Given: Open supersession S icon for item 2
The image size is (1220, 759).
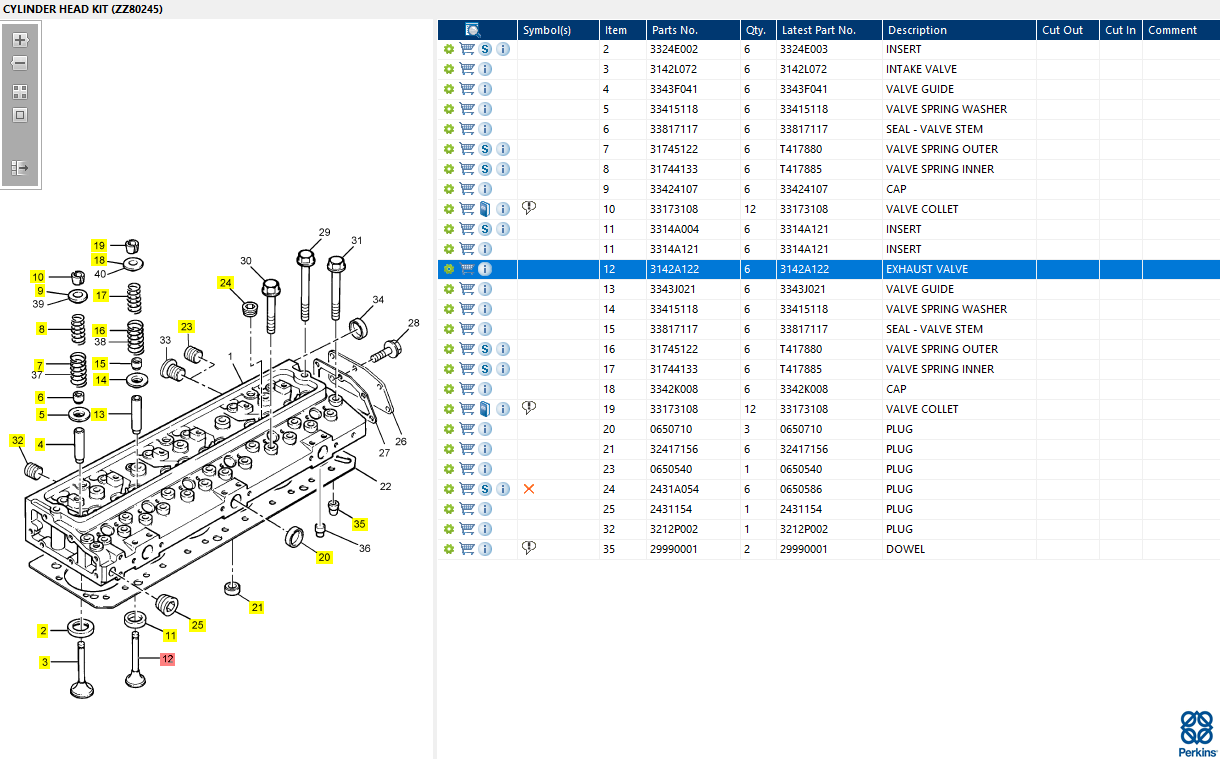Looking at the screenshot, I should click(x=485, y=49).
